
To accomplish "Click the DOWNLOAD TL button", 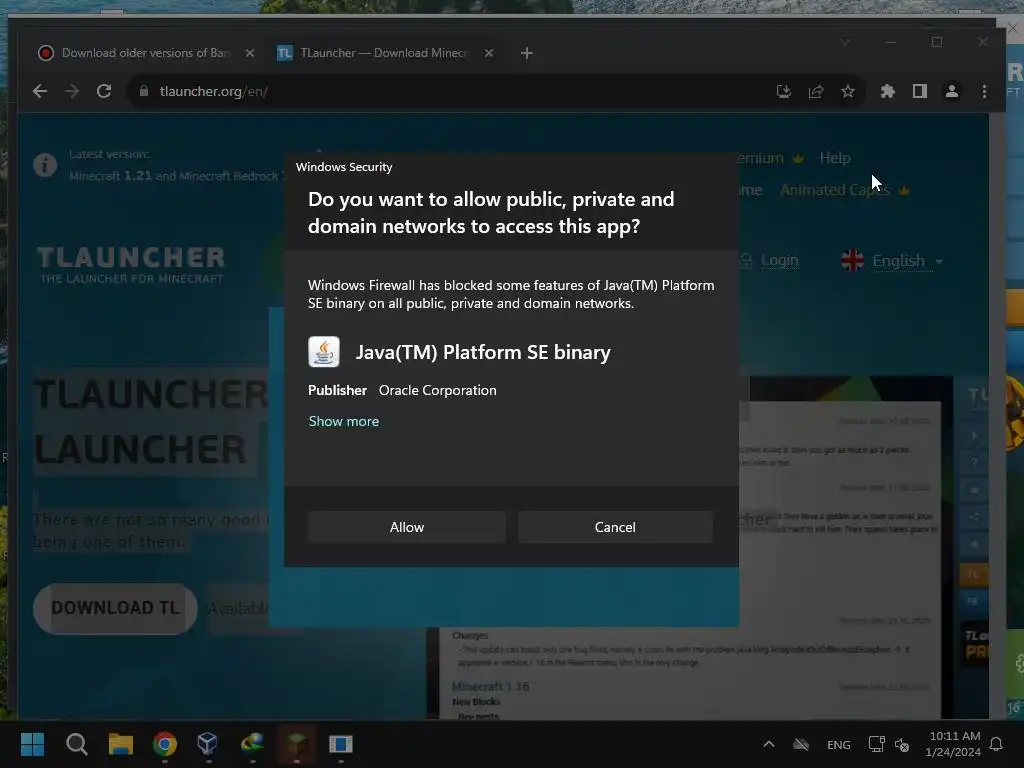I will [x=116, y=608].
